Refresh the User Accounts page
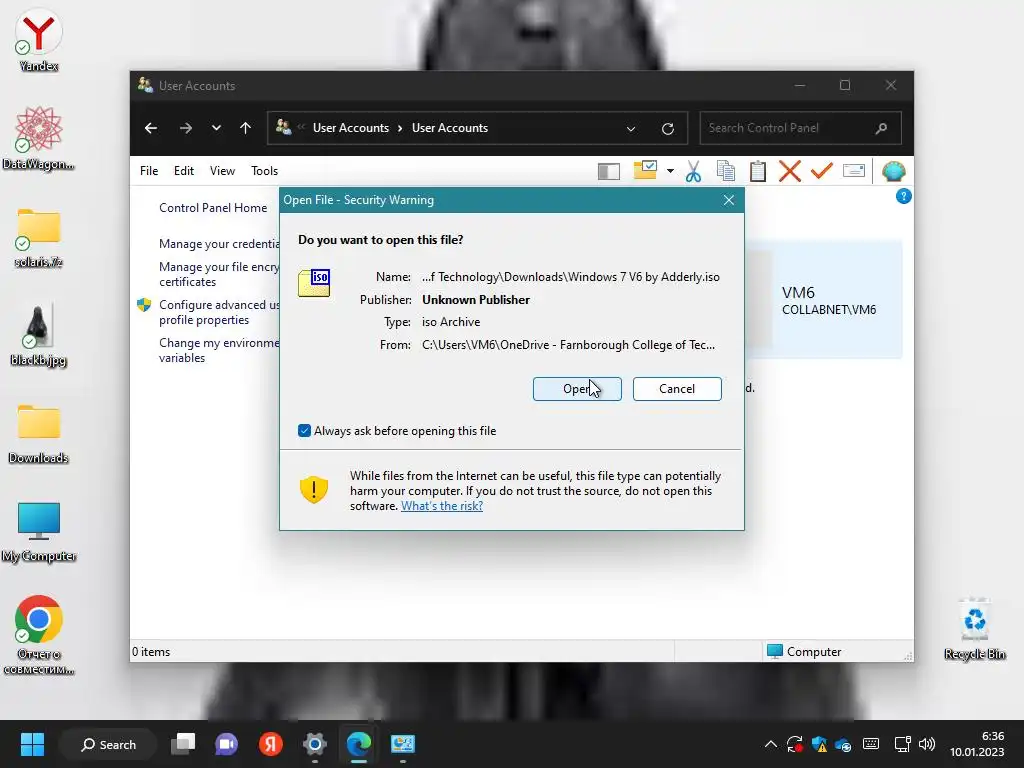1024x768 pixels. tap(667, 129)
